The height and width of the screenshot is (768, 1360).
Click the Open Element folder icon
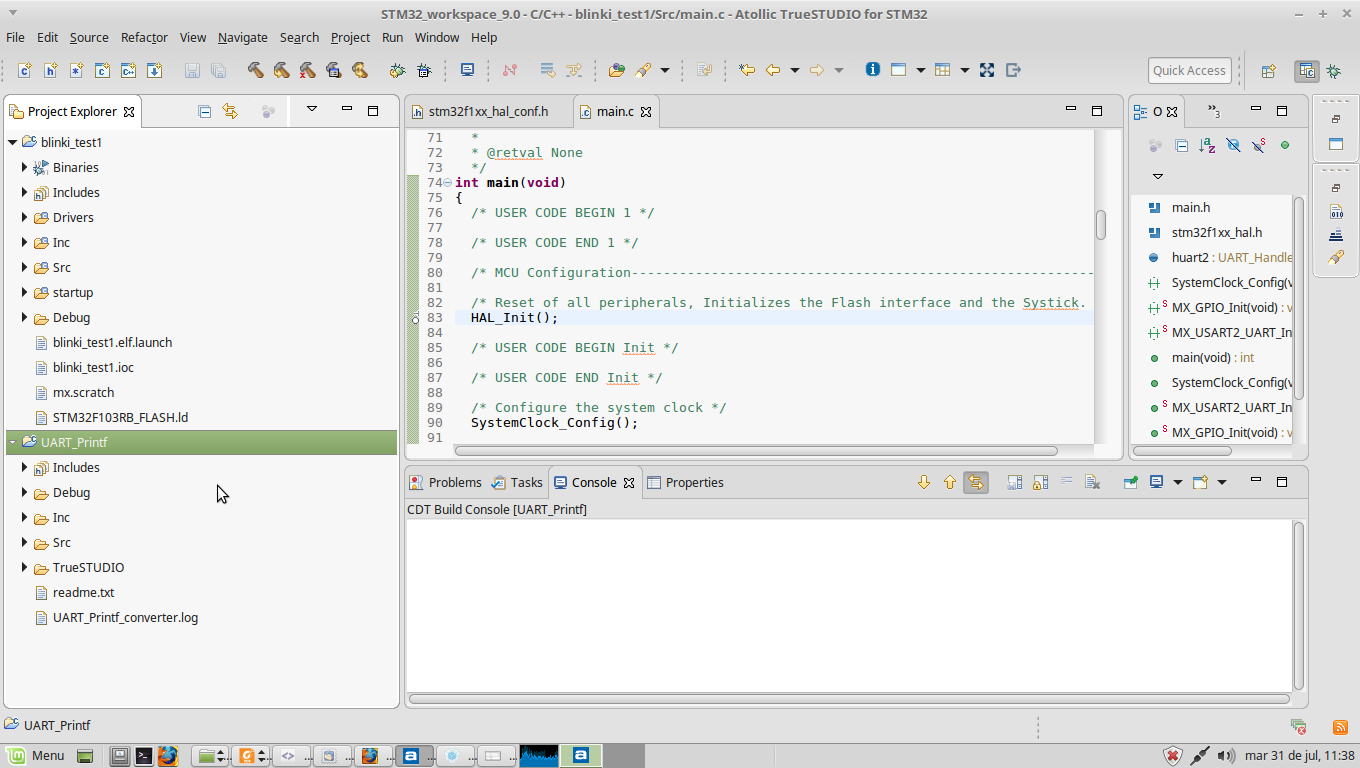(617, 70)
